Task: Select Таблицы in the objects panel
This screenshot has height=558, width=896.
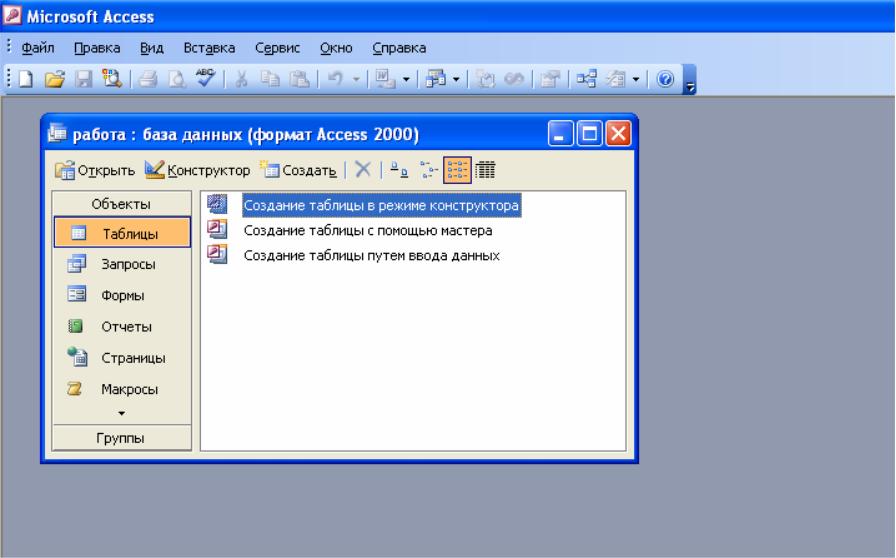Action: click(122, 232)
